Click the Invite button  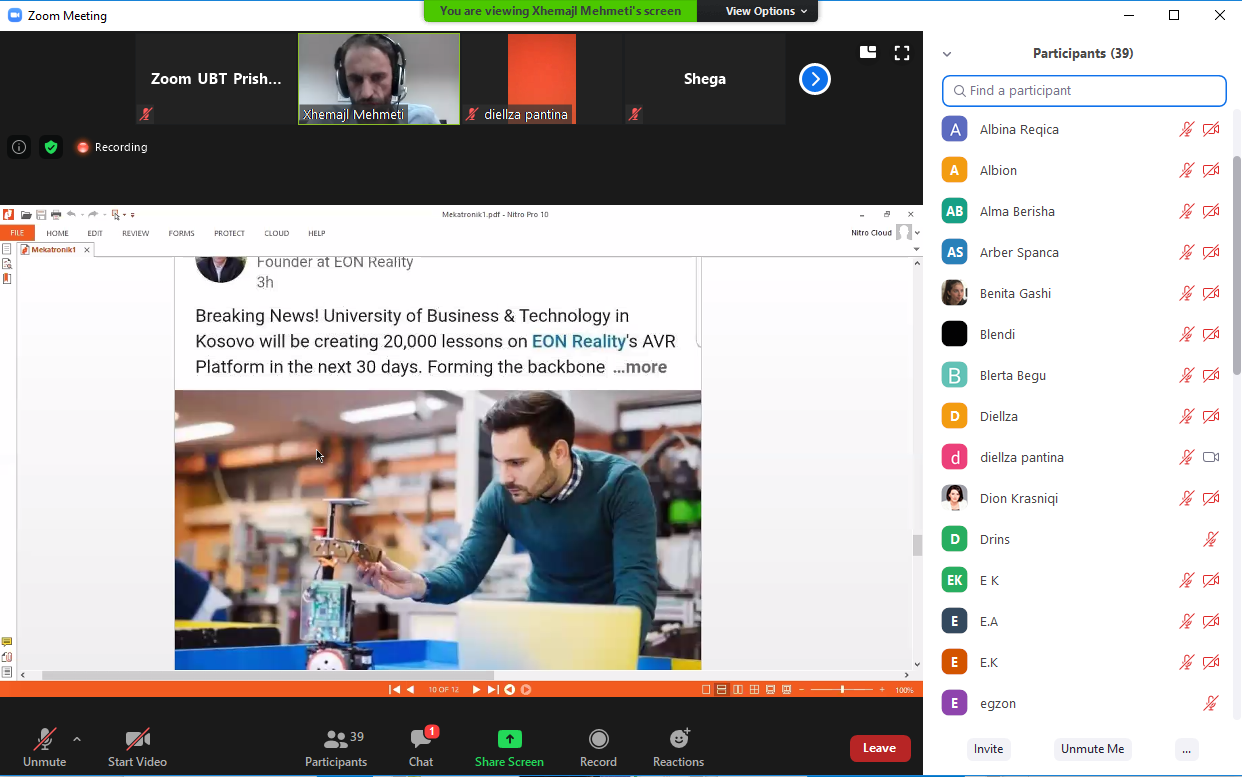[988, 749]
